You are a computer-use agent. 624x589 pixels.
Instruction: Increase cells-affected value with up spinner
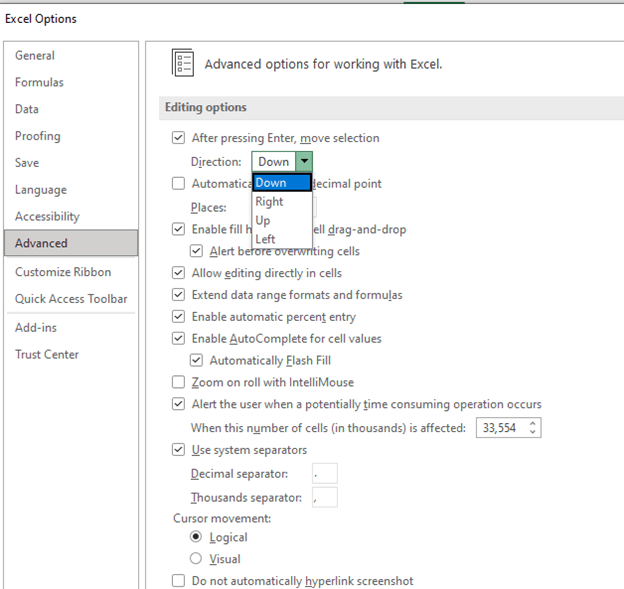pyautogui.click(x=532, y=424)
